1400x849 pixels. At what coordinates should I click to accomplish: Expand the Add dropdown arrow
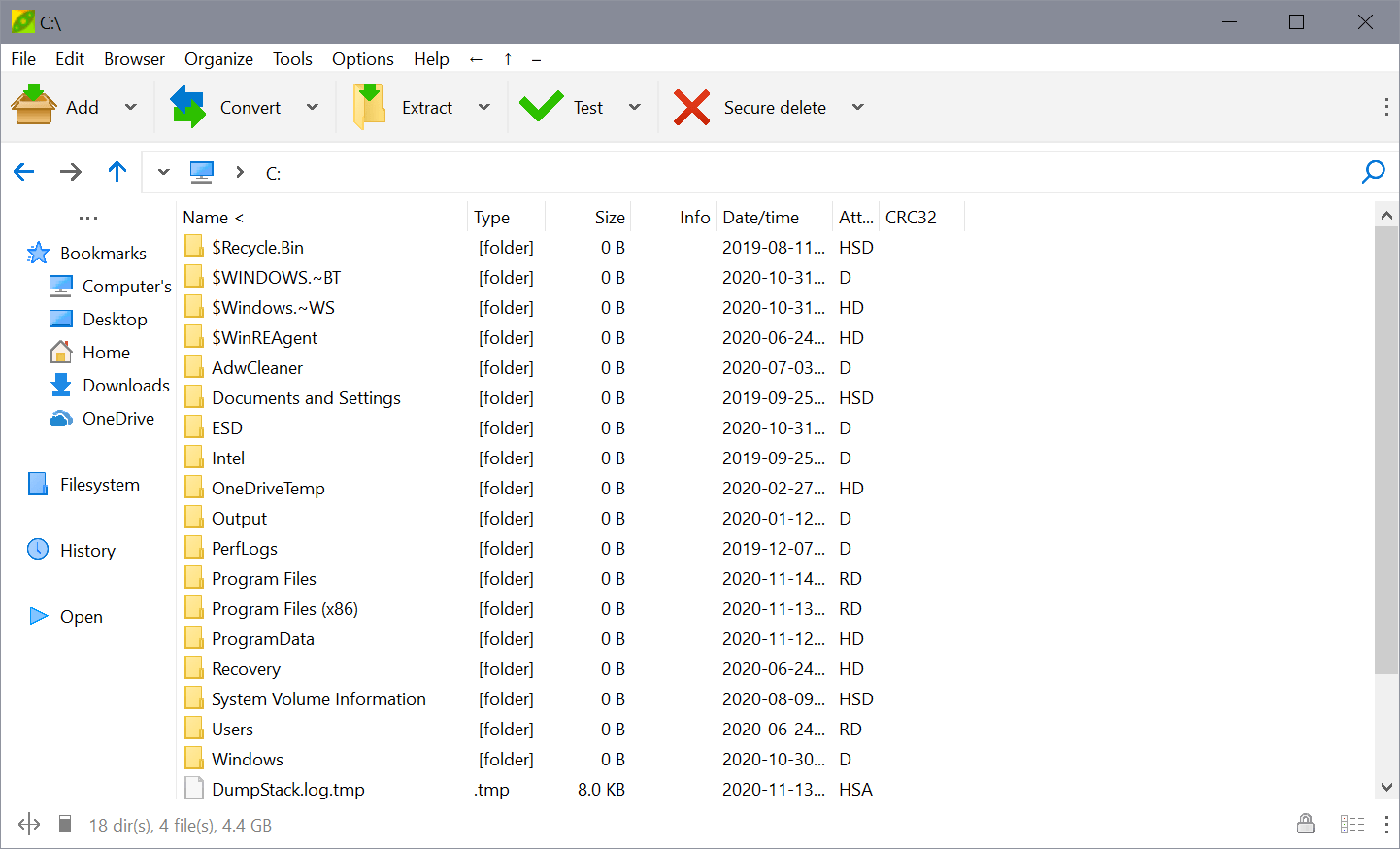click(131, 107)
